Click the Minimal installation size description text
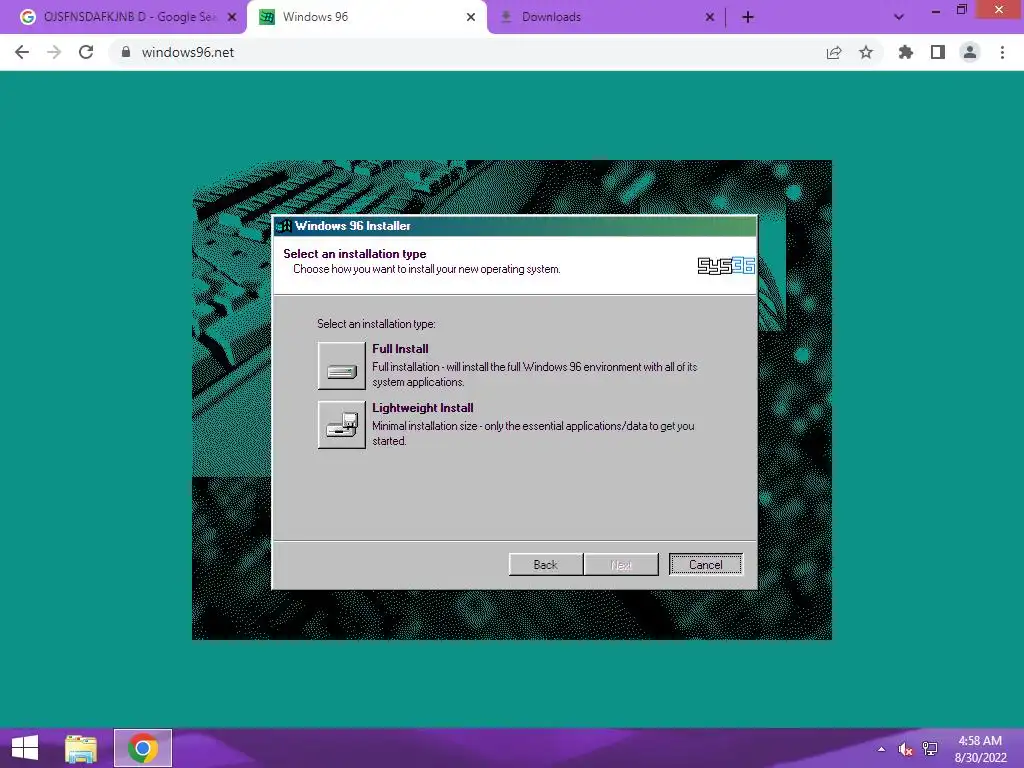The image size is (1024, 768). pos(534,433)
